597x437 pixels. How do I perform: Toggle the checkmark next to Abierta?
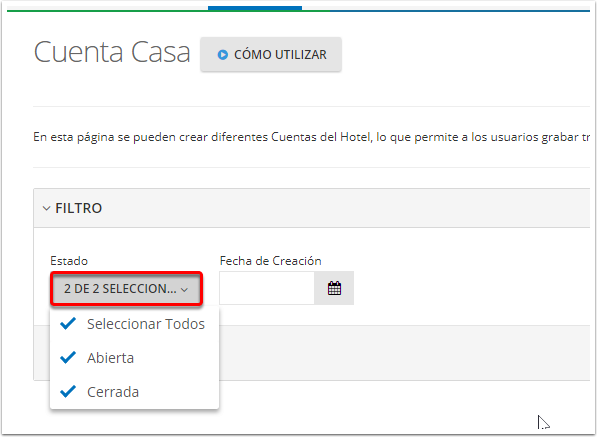tap(68, 357)
